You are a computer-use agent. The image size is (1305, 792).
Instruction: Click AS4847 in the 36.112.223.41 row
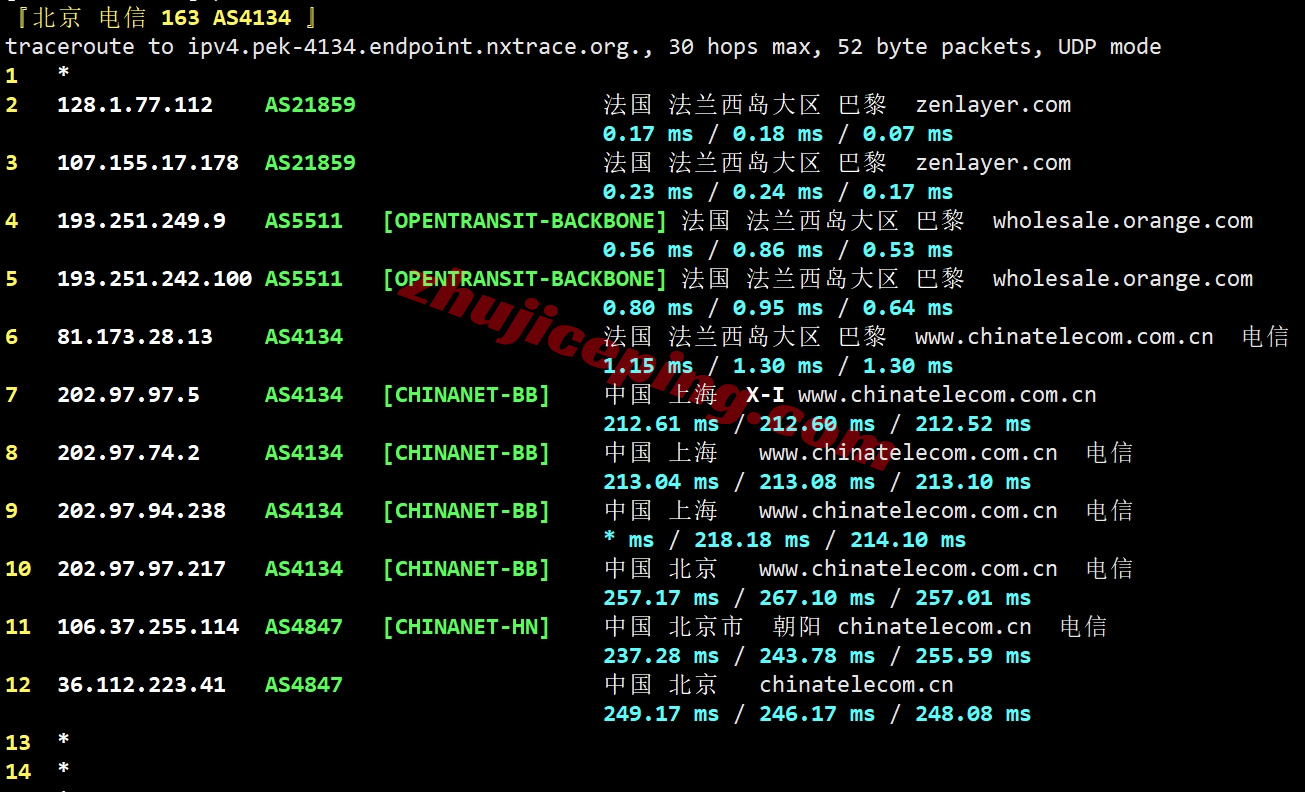click(x=304, y=685)
